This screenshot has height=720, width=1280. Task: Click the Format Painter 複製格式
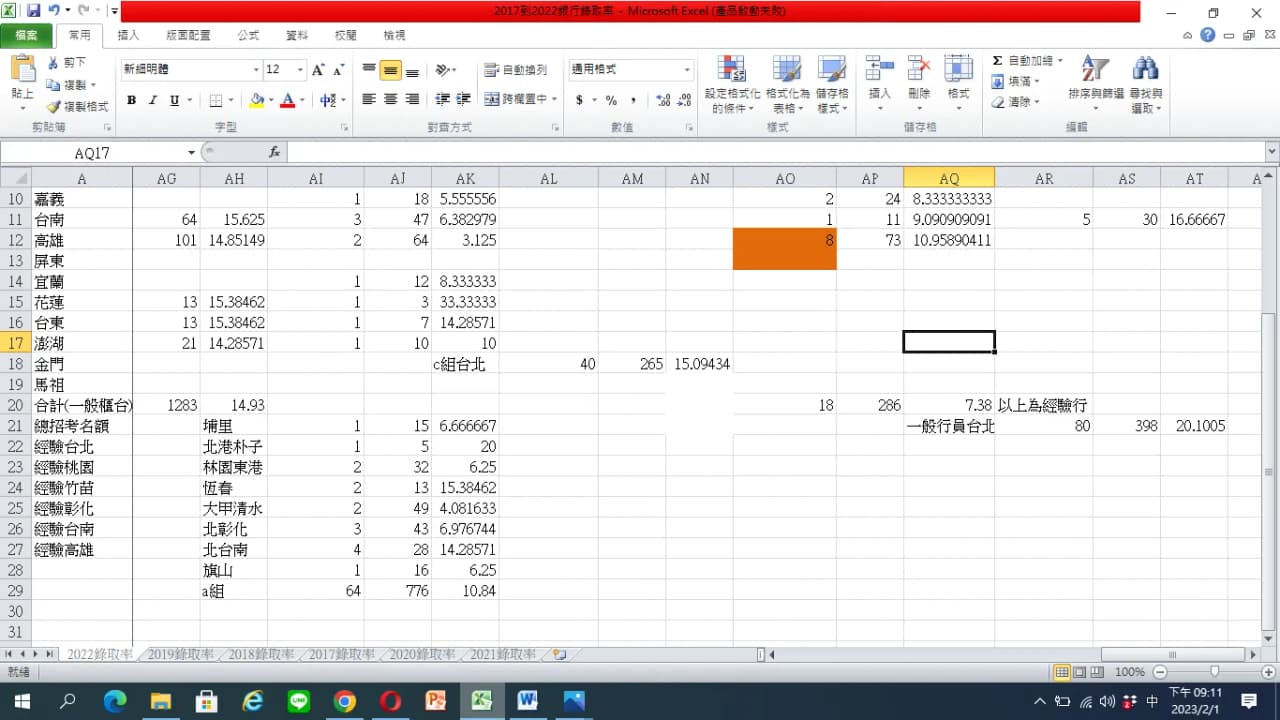(78, 106)
